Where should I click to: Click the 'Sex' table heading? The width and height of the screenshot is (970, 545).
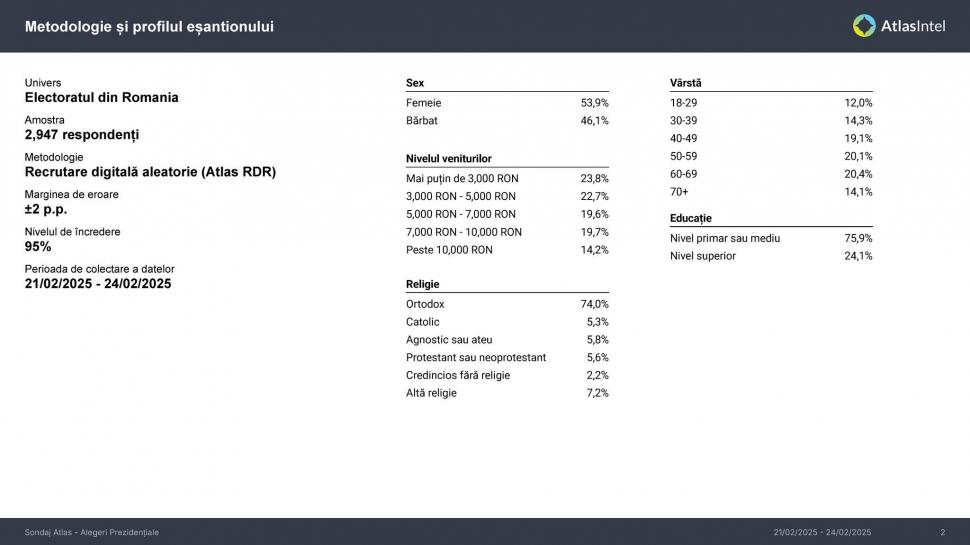(415, 83)
